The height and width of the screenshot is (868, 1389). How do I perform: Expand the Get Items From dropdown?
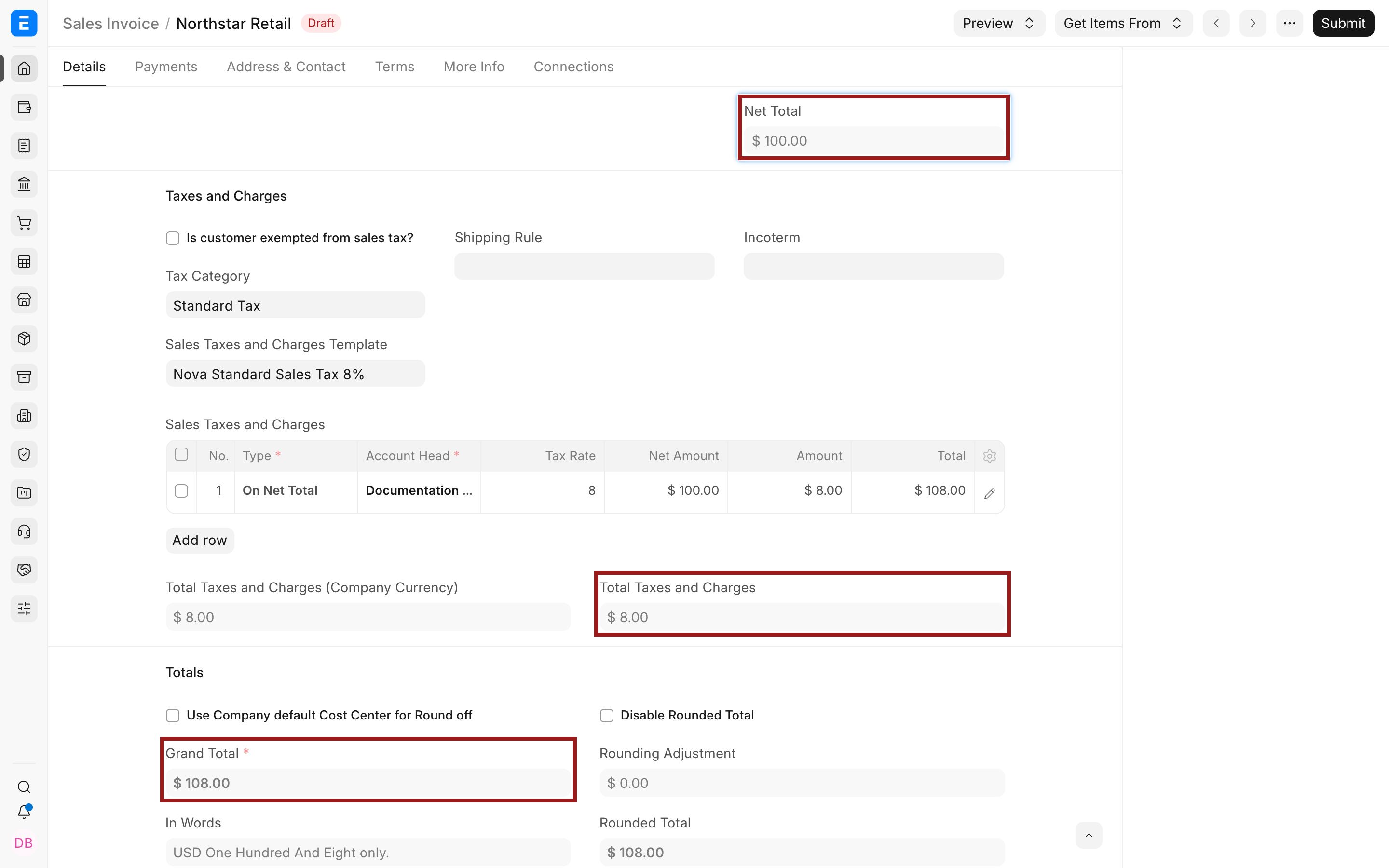pyautogui.click(x=1124, y=23)
